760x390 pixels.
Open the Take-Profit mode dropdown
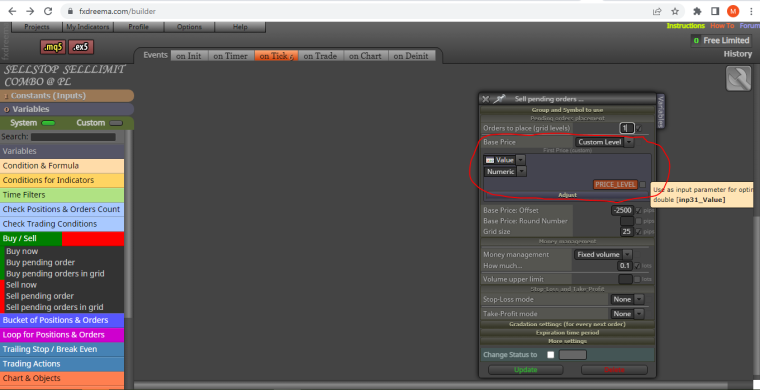tap(627, 314)
